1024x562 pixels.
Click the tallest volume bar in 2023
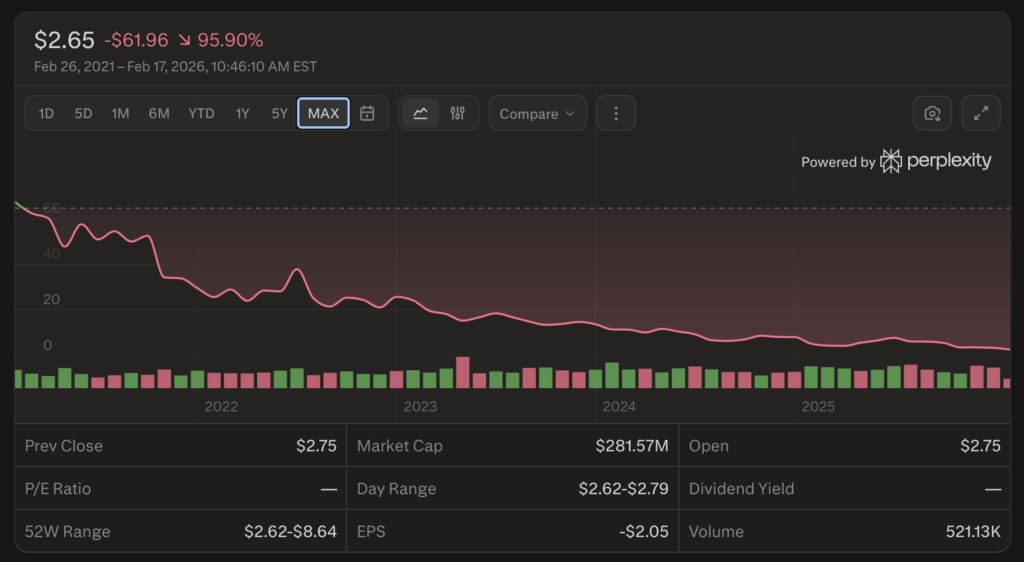pos(462,373)
